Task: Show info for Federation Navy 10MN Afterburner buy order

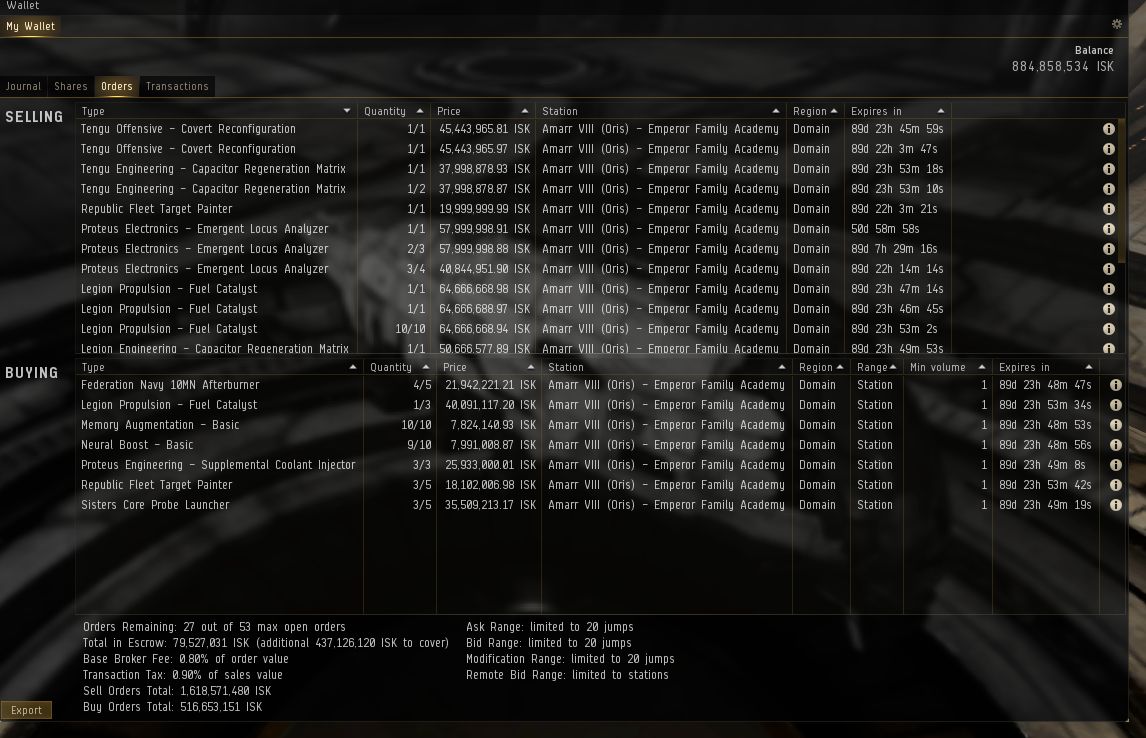Action: 1115,385
